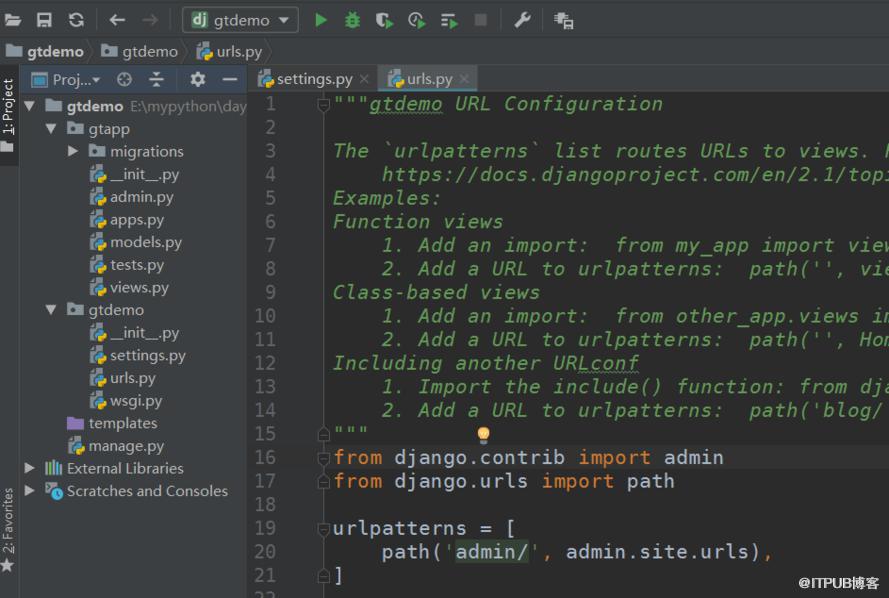Collapse all in Project panel
The height and width of the screenshot is (598, 889).
click(156, 79)
